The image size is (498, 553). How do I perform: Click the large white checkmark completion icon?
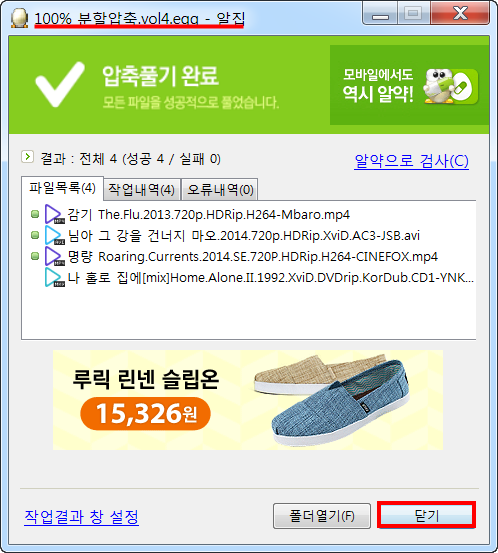pos(60,84)
